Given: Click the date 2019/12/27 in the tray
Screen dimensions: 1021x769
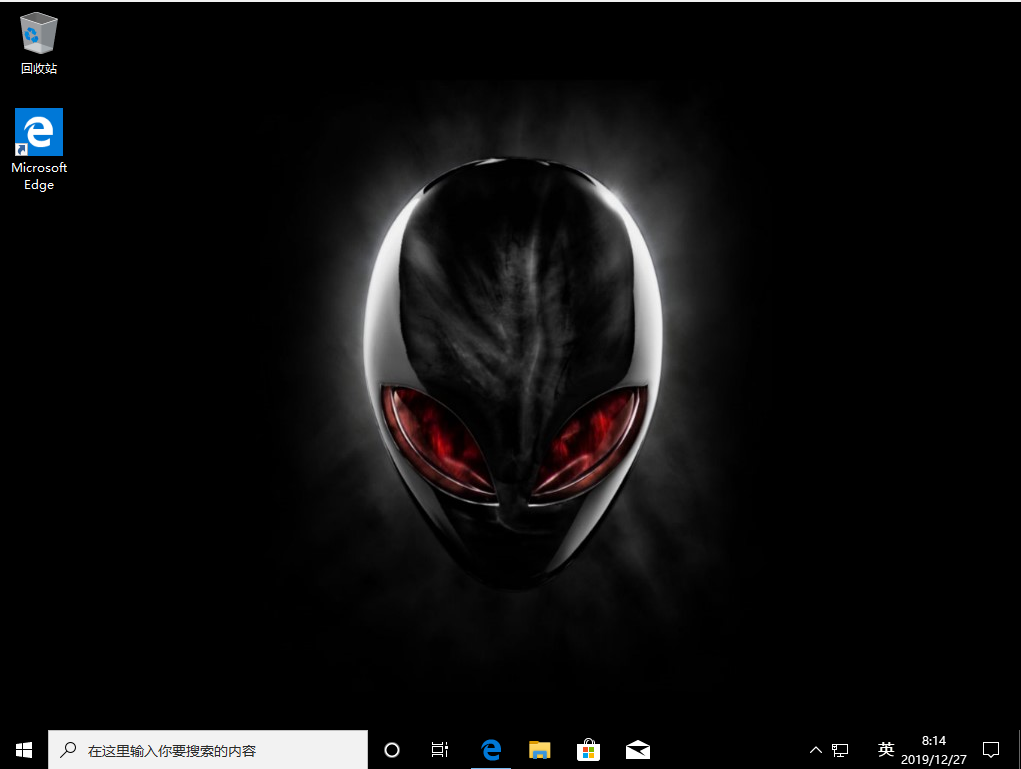Looking at the screenshot, I should [x=934, y=757].
